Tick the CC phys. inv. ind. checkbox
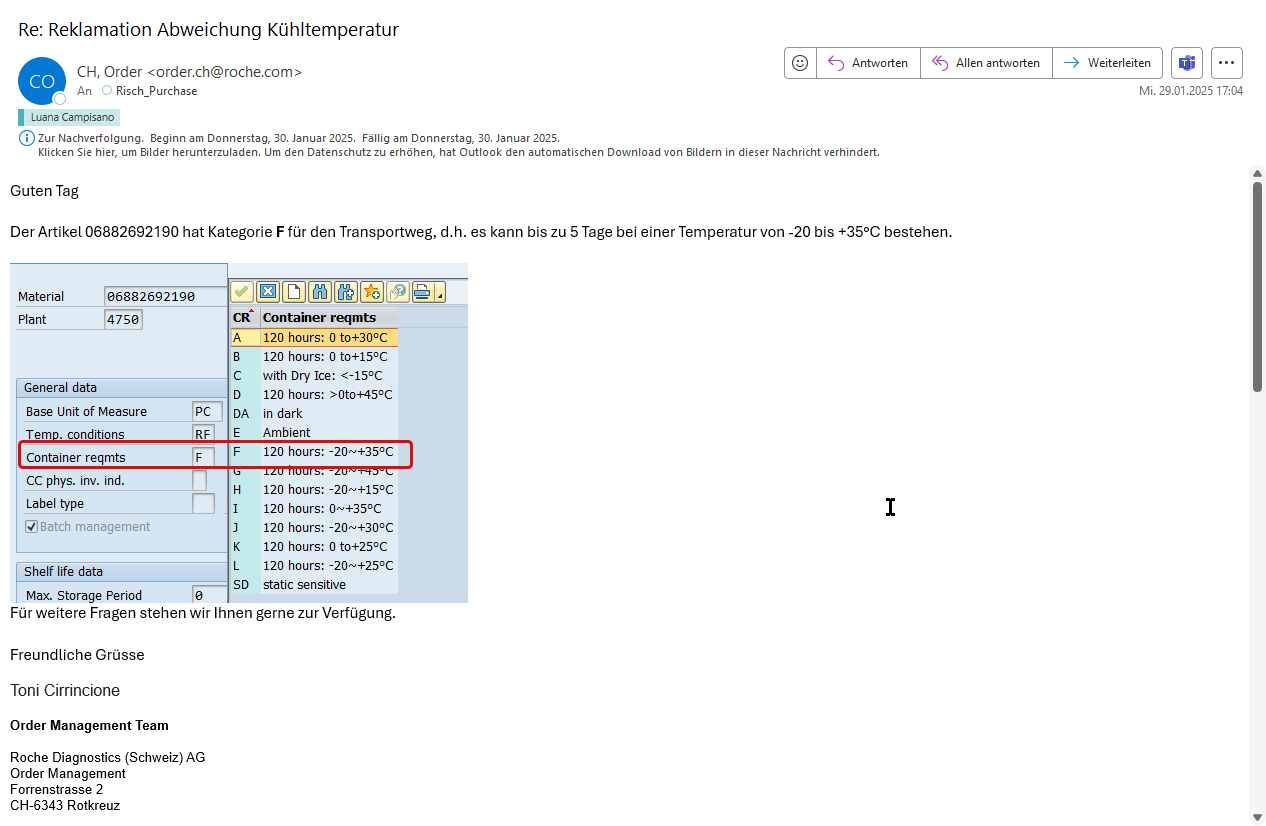This screenshot has width=1266, height=826. coord(199,481)
